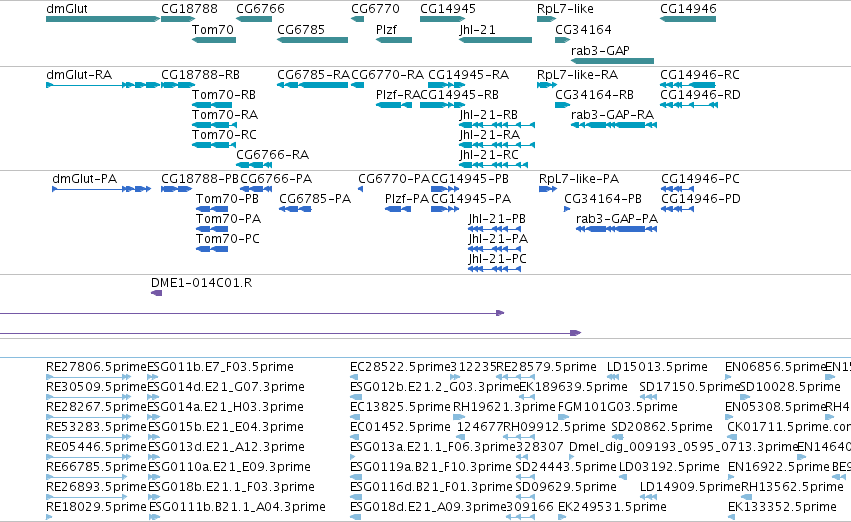This screenshot has width=851, height=522.
Task: Click the Plzf gene label
Action: coord(386,29)
